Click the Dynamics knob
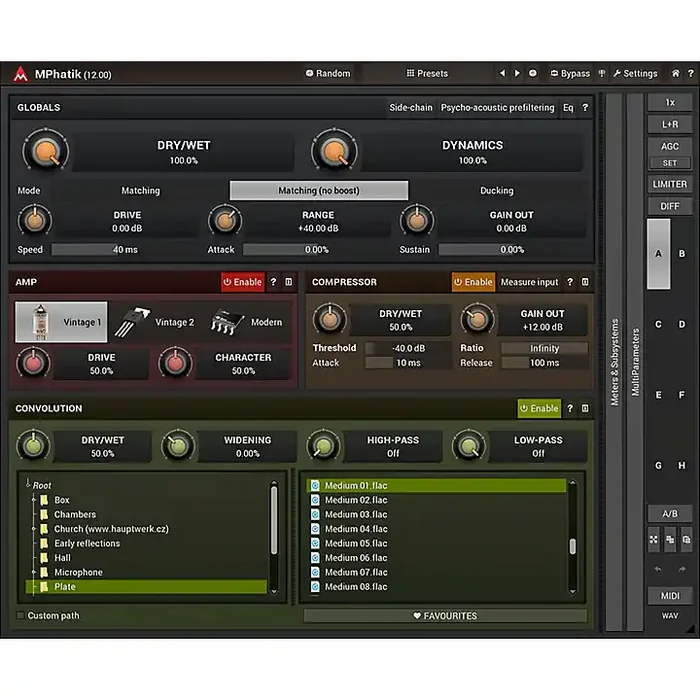Image resolution: width=700 pixels, height=700 pixels. point(334,151)
